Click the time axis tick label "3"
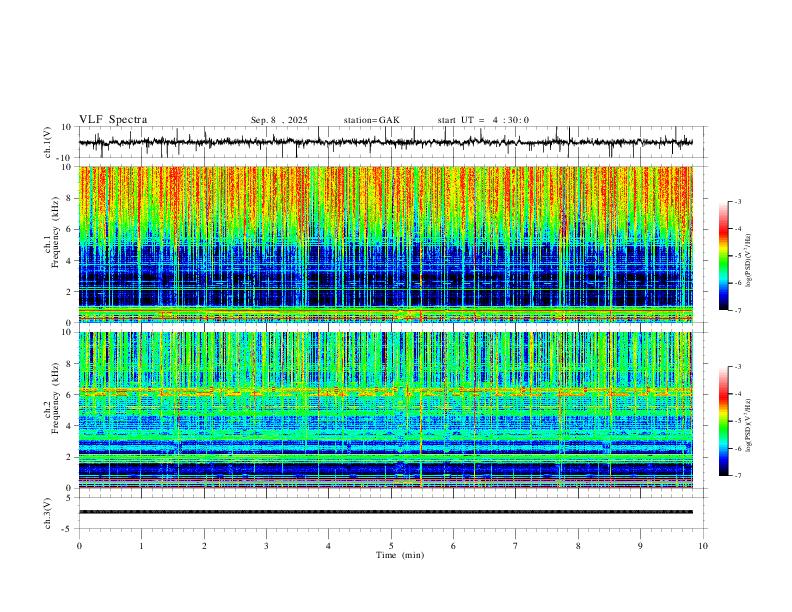This screenshot has height=612, width=792. coord(266,546)
